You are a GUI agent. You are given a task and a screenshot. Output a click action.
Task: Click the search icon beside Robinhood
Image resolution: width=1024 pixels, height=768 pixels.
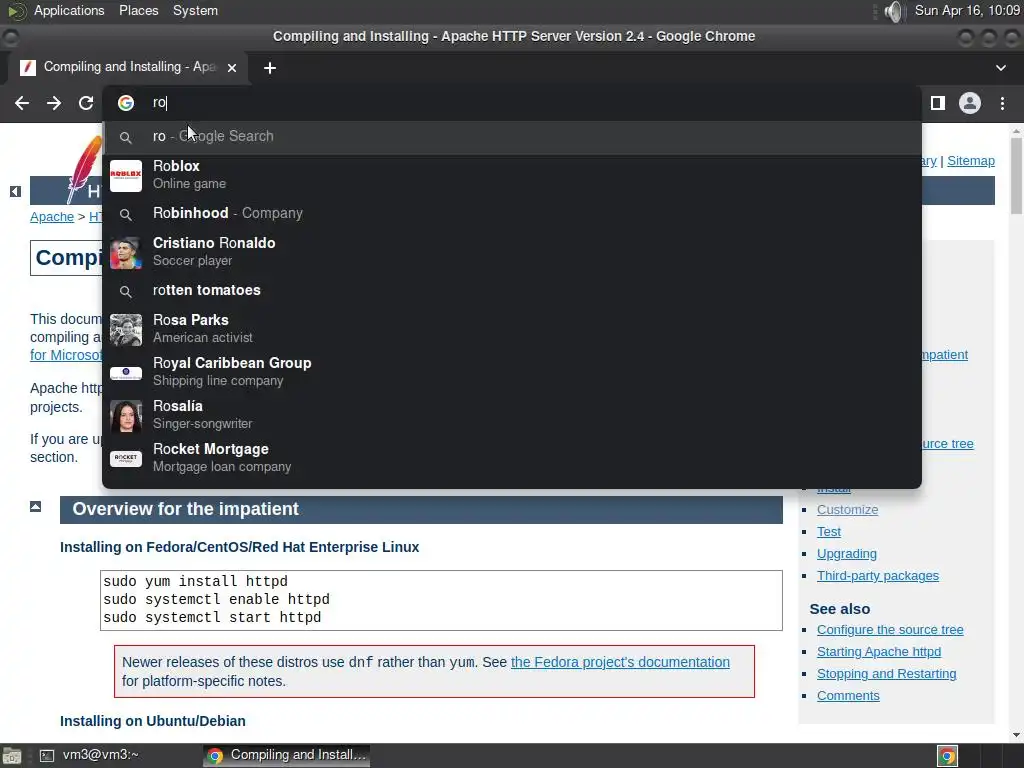tap(125, 215)
